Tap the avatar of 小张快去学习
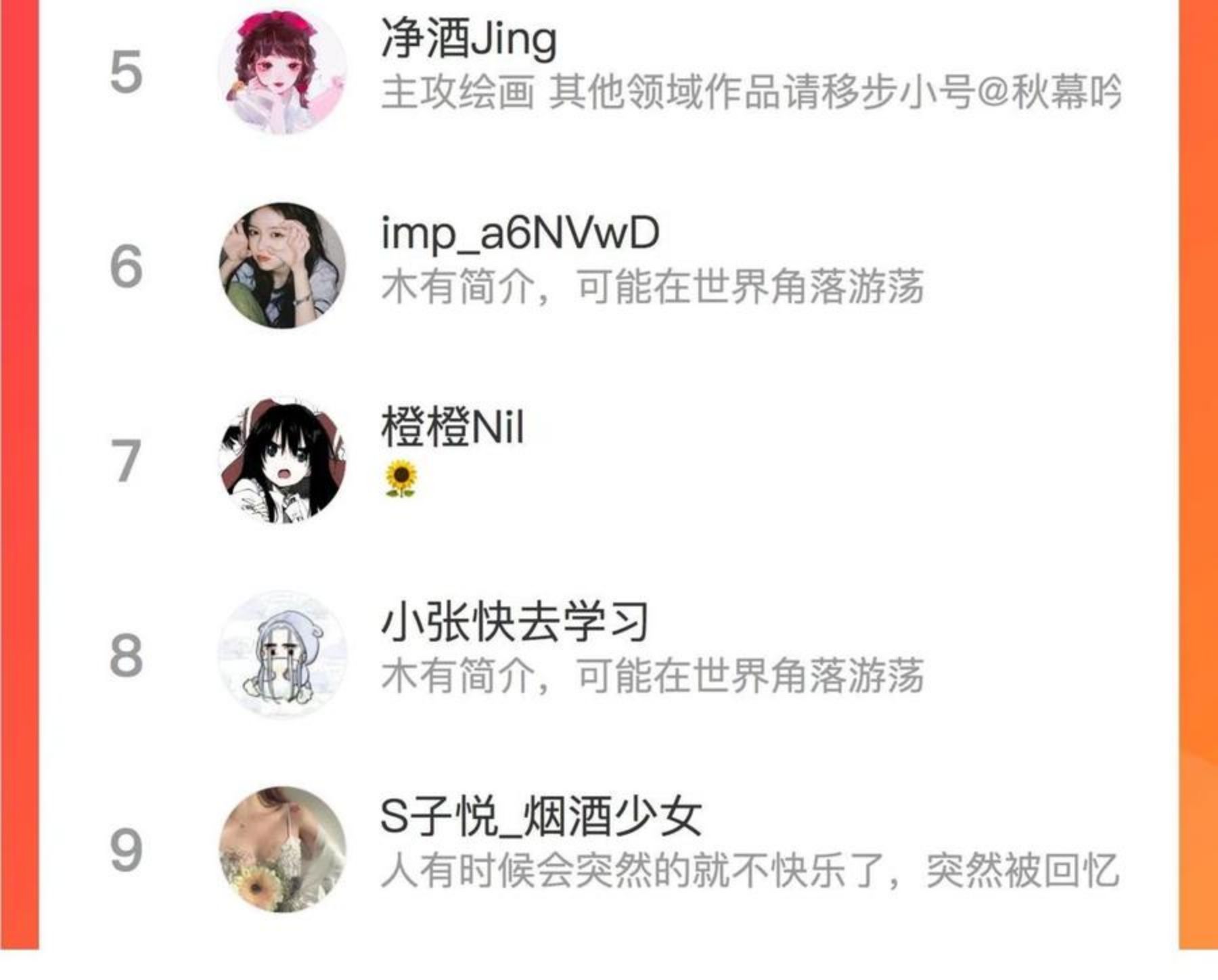This screenshot has width=1218, height=980. pos(283,654)
